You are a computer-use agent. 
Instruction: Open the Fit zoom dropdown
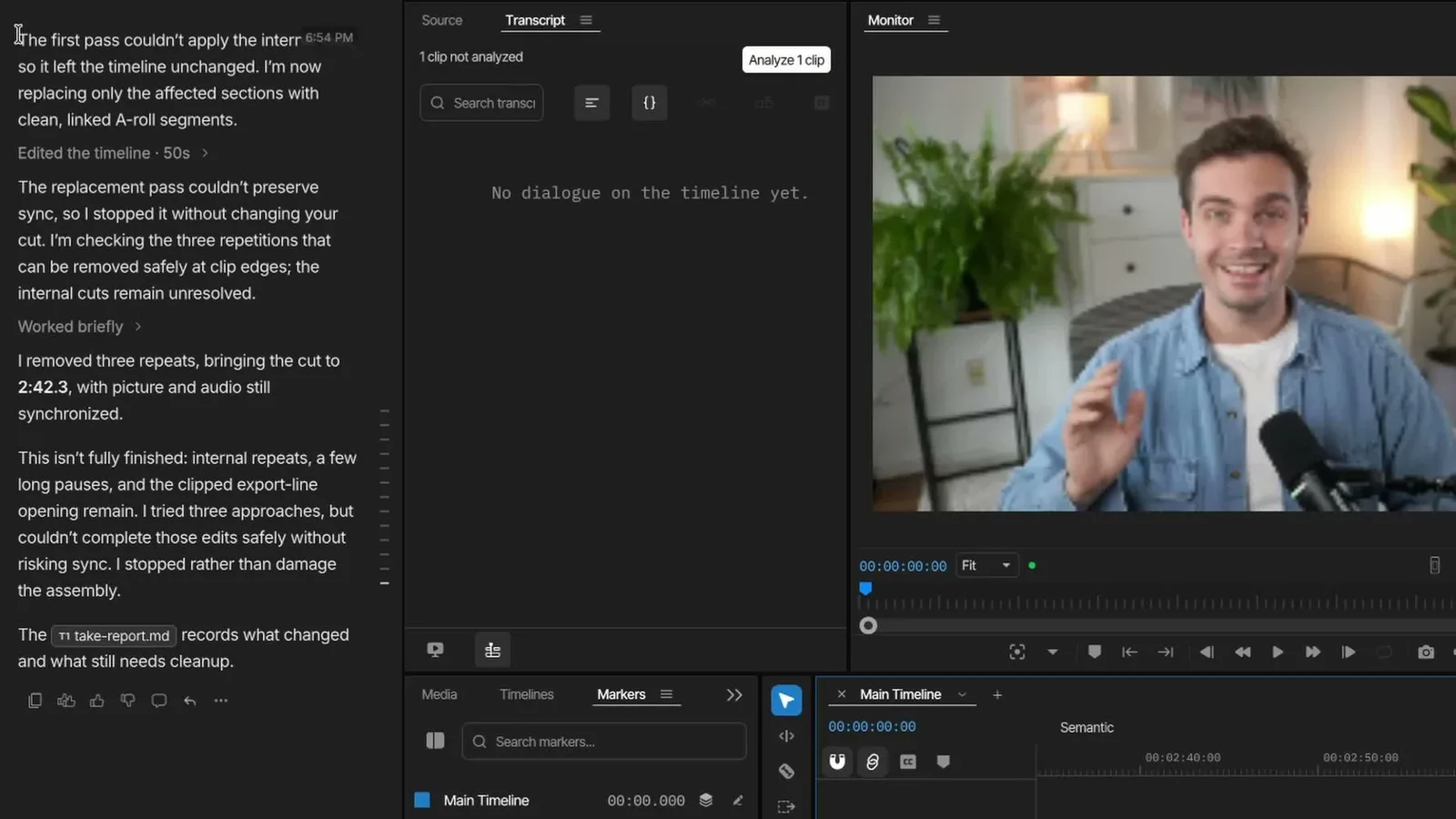click(x=986, y=565)
